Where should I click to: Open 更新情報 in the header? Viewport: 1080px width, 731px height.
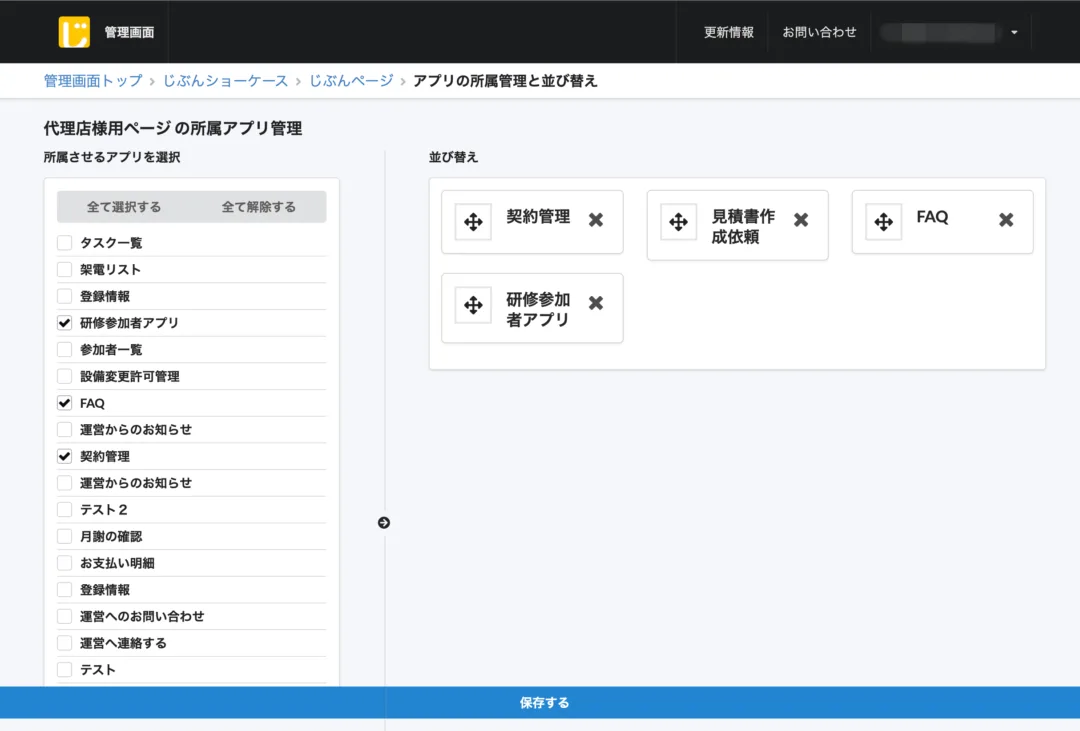pyautogui.click(x=729, y=32)
